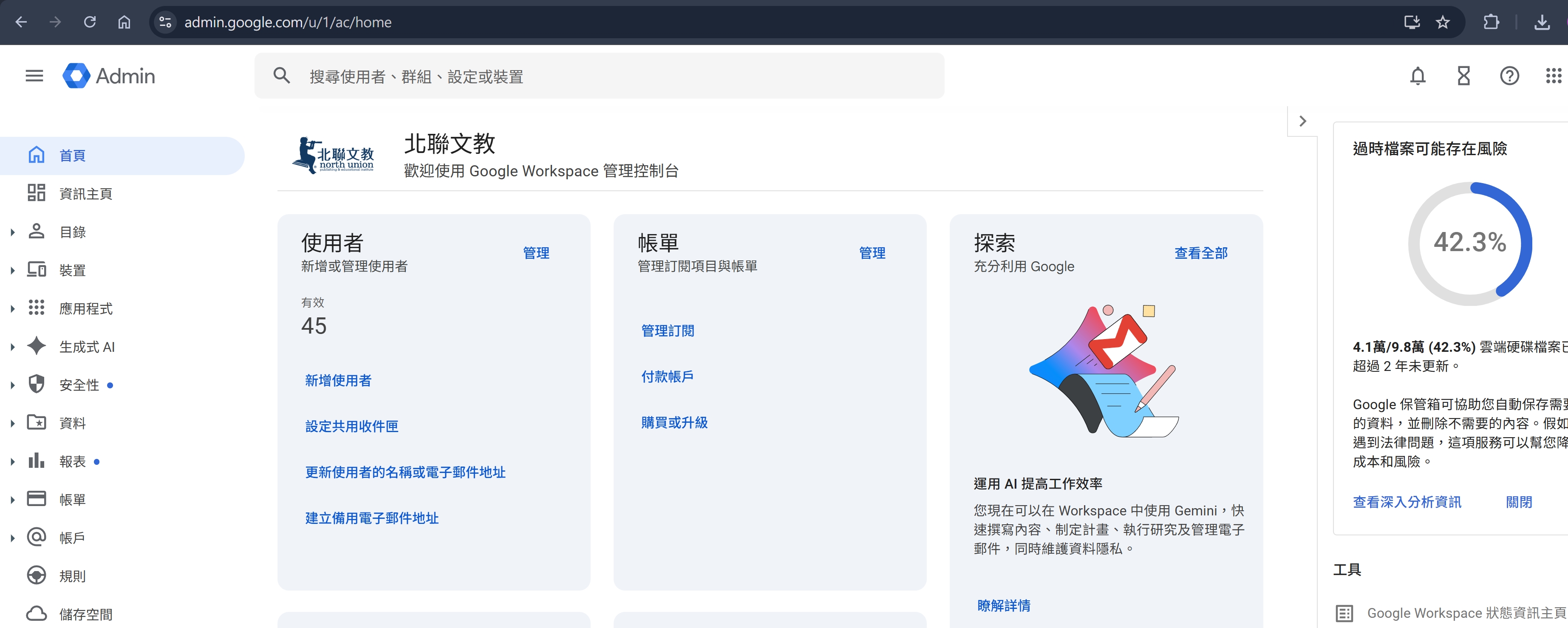Click the 帳單 credit card icon
1568x628 pixels.
click(x=37, y=499)
